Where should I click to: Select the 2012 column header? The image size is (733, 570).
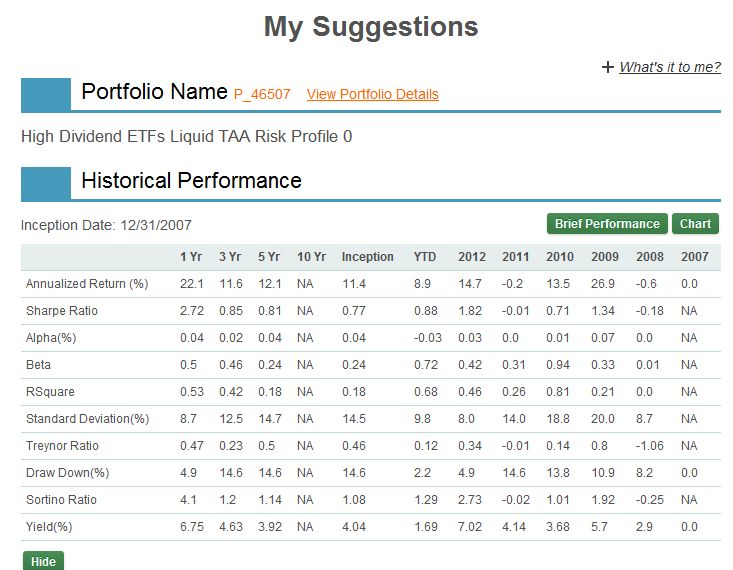tap(472, 257)
